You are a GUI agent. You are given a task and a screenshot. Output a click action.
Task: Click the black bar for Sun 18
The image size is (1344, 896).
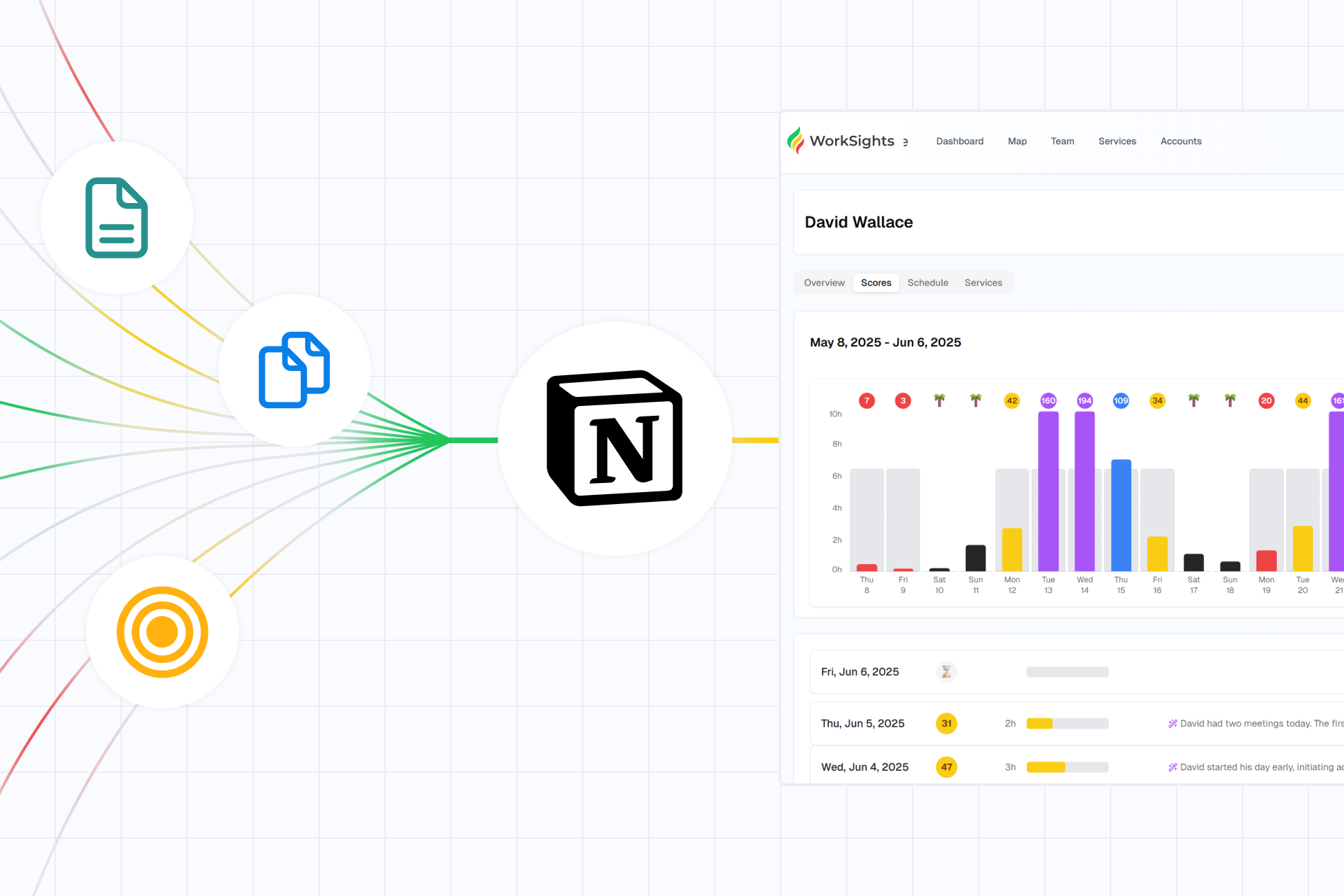[1230, 566]
